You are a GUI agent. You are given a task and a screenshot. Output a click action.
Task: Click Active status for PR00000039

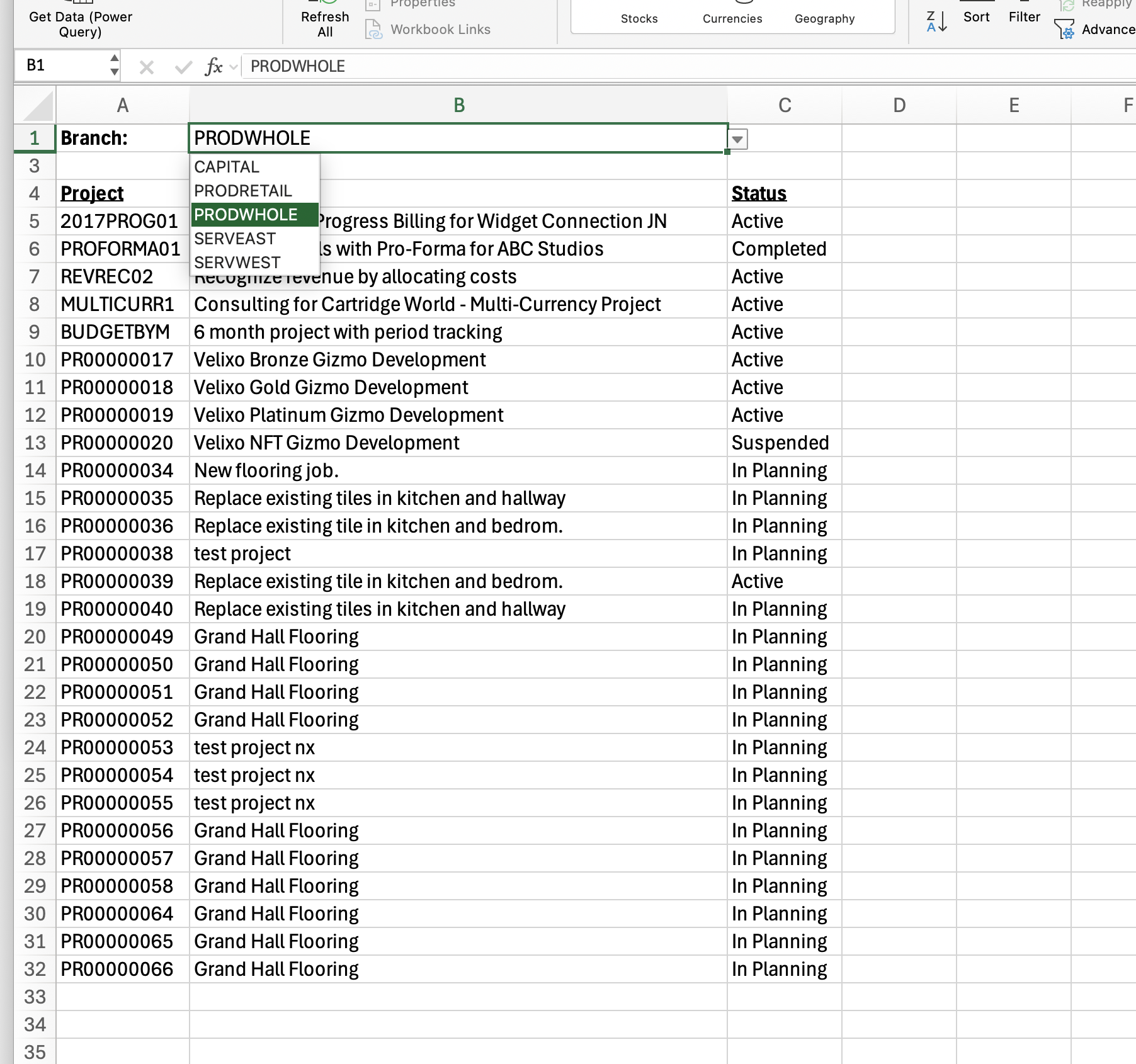tap(785, 581)
